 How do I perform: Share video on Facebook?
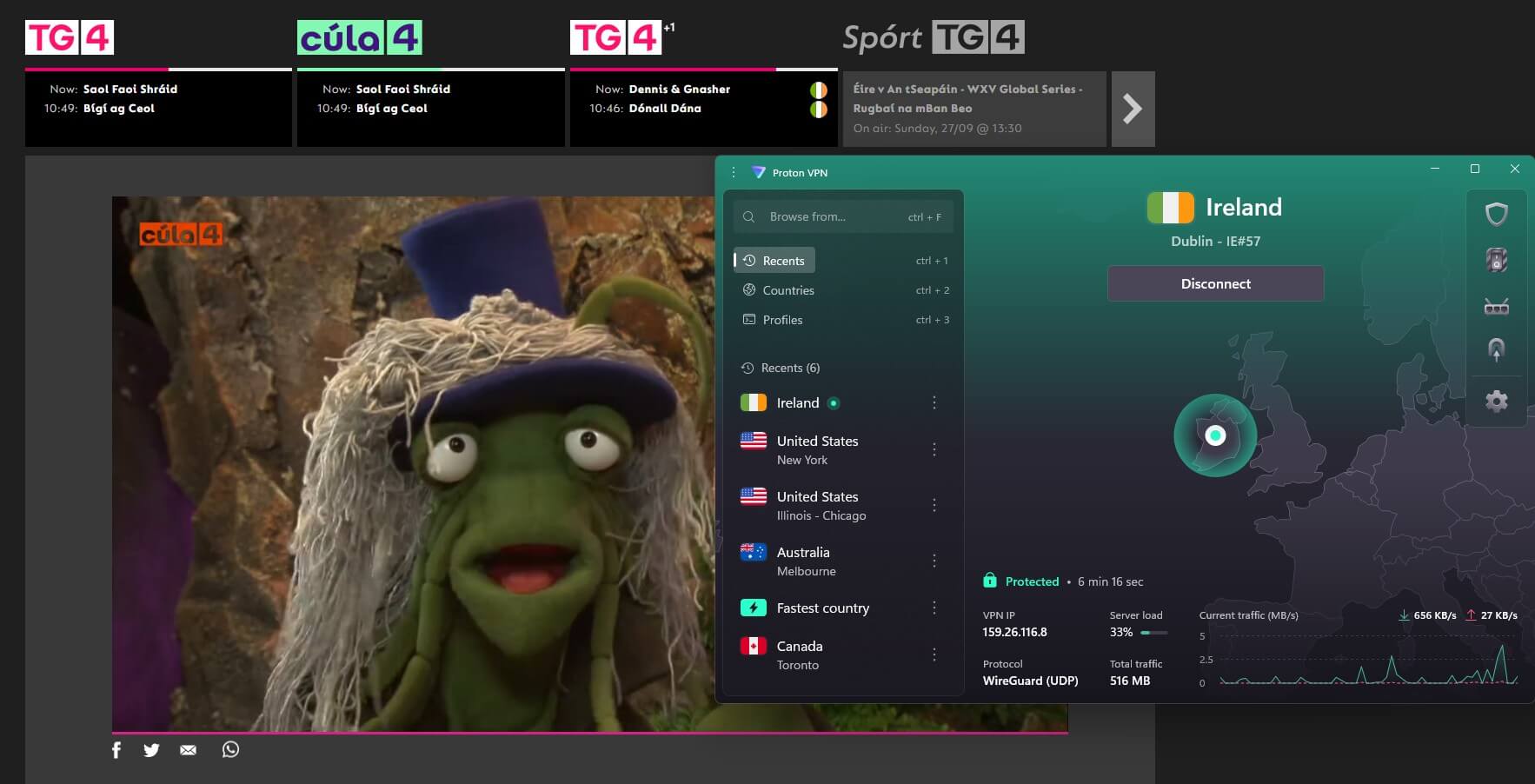[116, 750]
